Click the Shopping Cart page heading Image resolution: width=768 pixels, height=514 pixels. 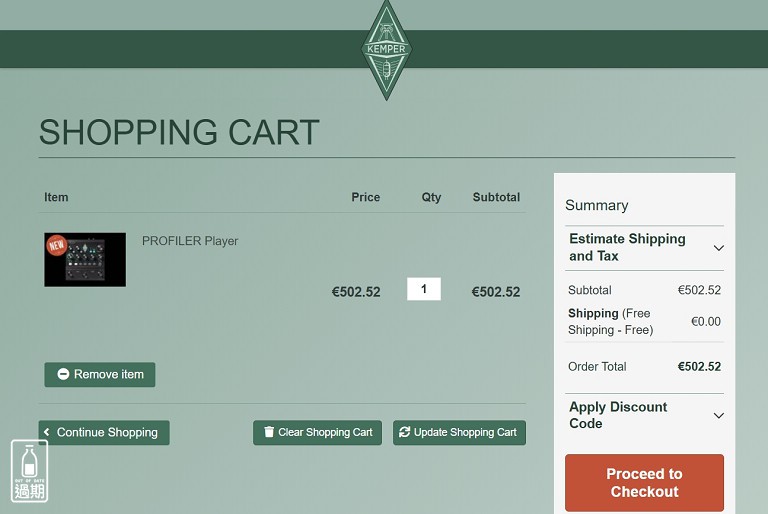pos(179,132)
